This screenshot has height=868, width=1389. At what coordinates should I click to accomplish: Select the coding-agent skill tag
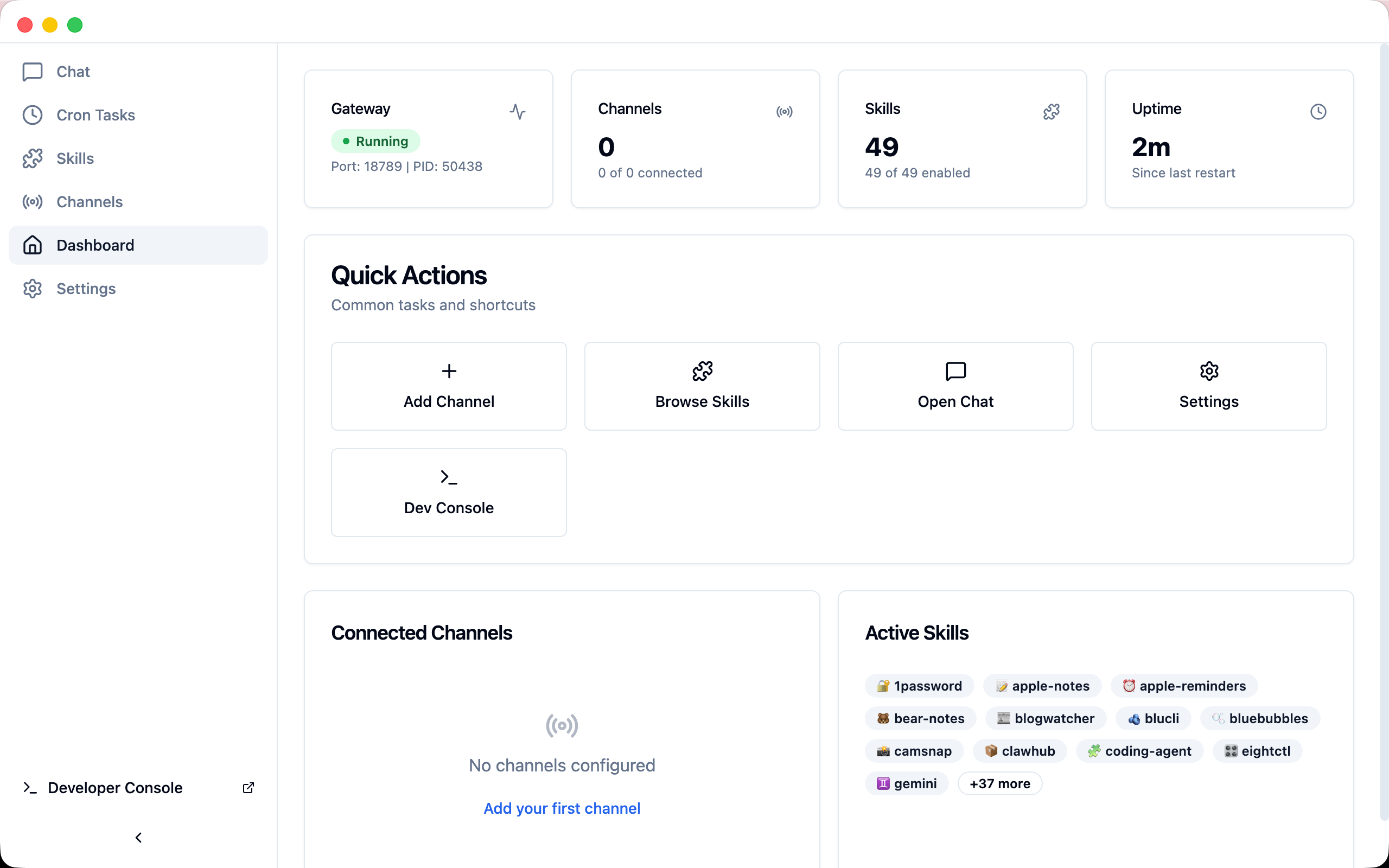1139,751
